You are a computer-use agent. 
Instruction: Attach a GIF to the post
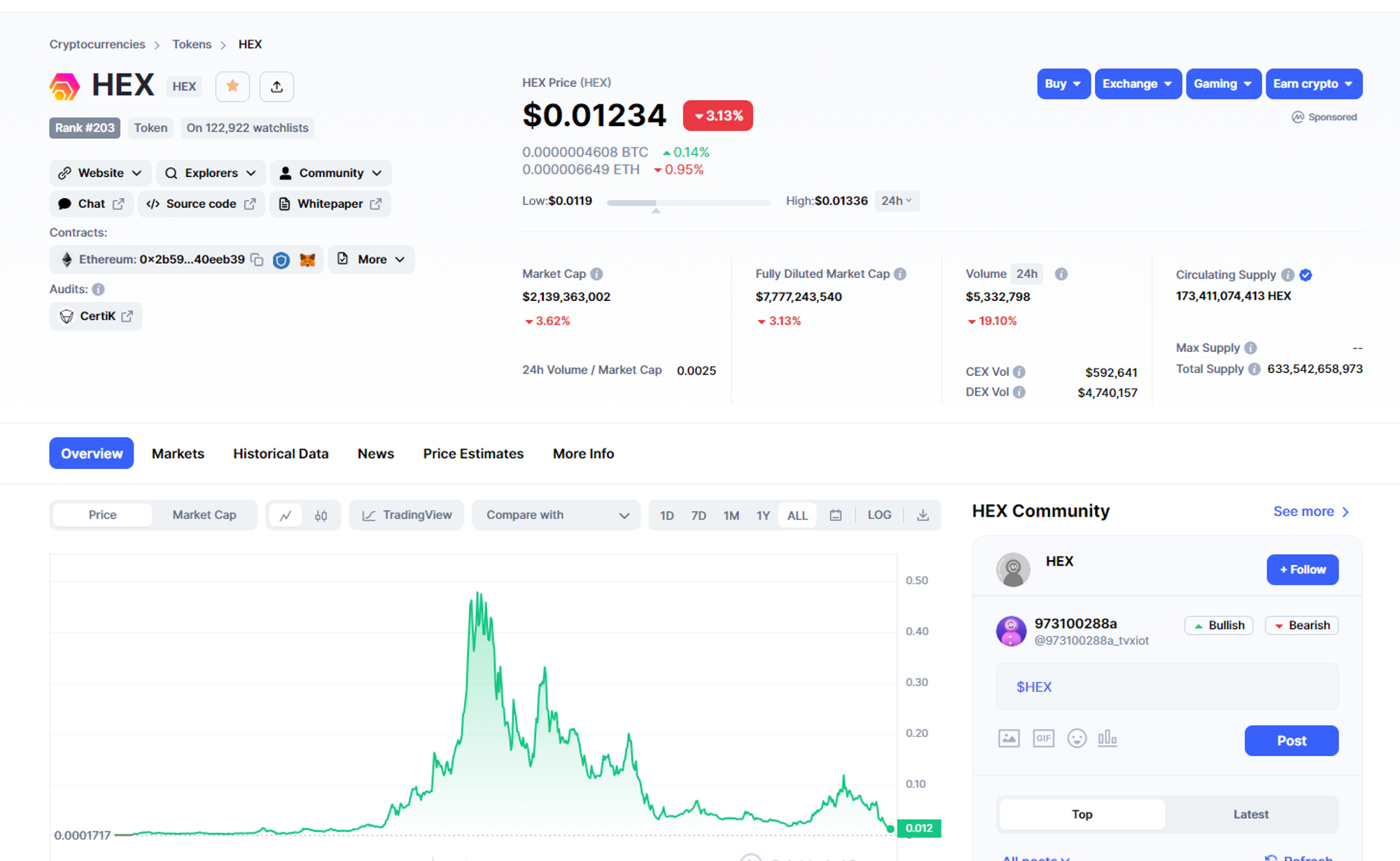coord(1043,738)
